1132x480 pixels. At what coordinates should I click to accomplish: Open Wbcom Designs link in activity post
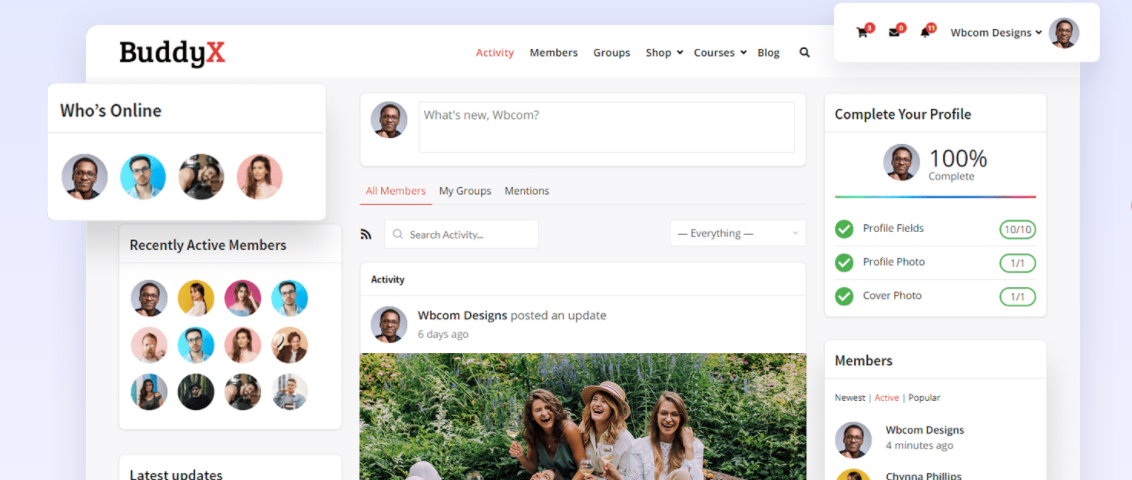click(x=462, y=315)
